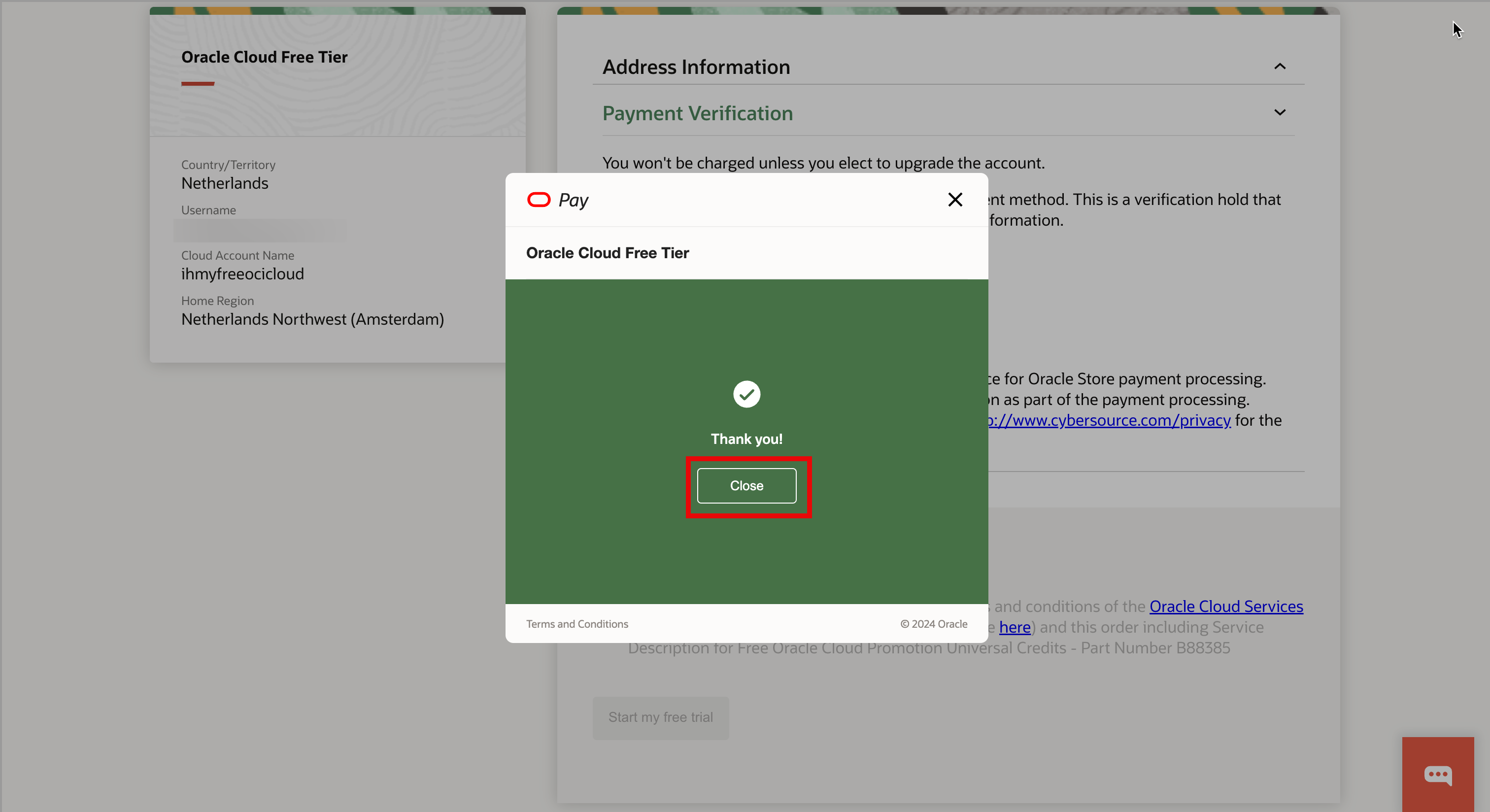Screen dimensions: 1490x812
Task: Expand Payment Verification with down chevron
Action: coord(1280,112)
